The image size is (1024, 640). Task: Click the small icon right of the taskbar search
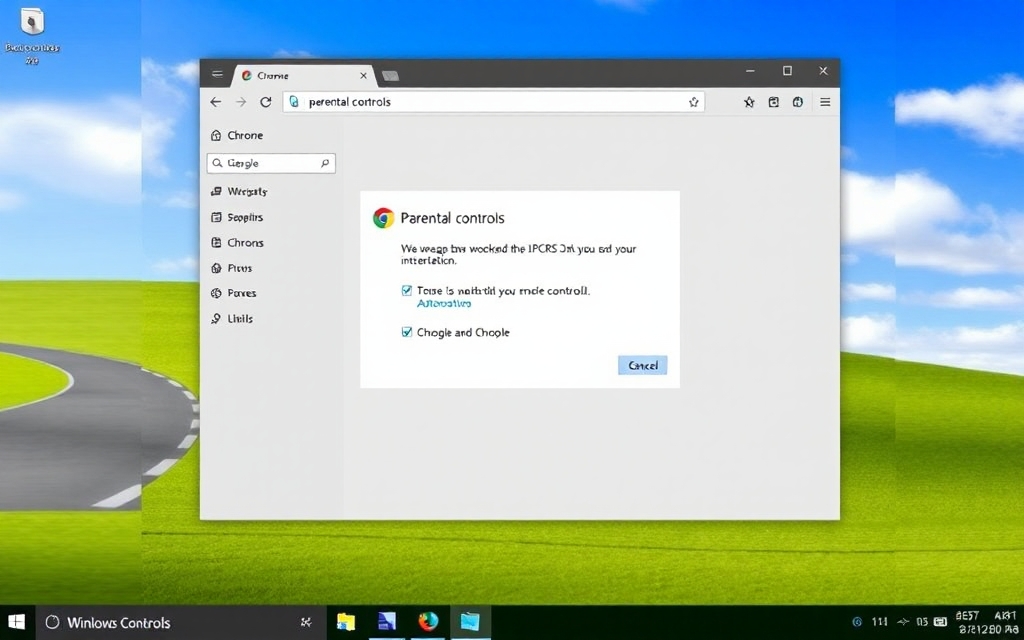click(306, 622)
